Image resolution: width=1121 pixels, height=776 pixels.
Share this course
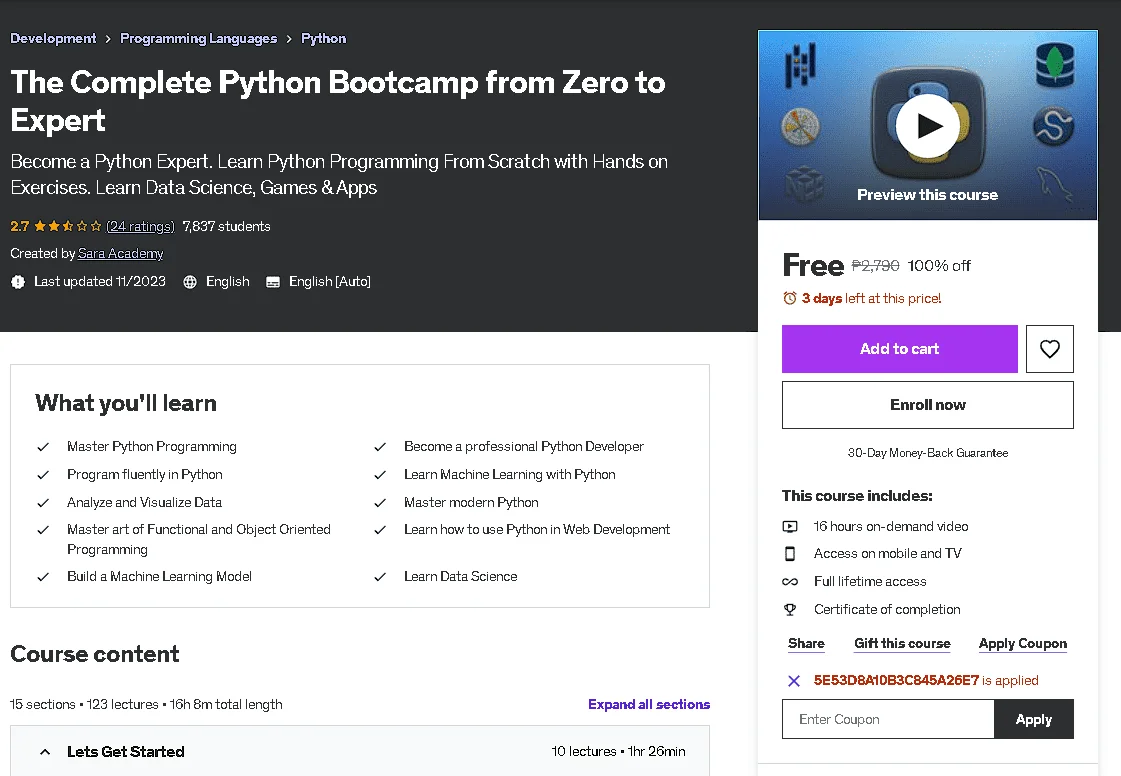(806, 644)
